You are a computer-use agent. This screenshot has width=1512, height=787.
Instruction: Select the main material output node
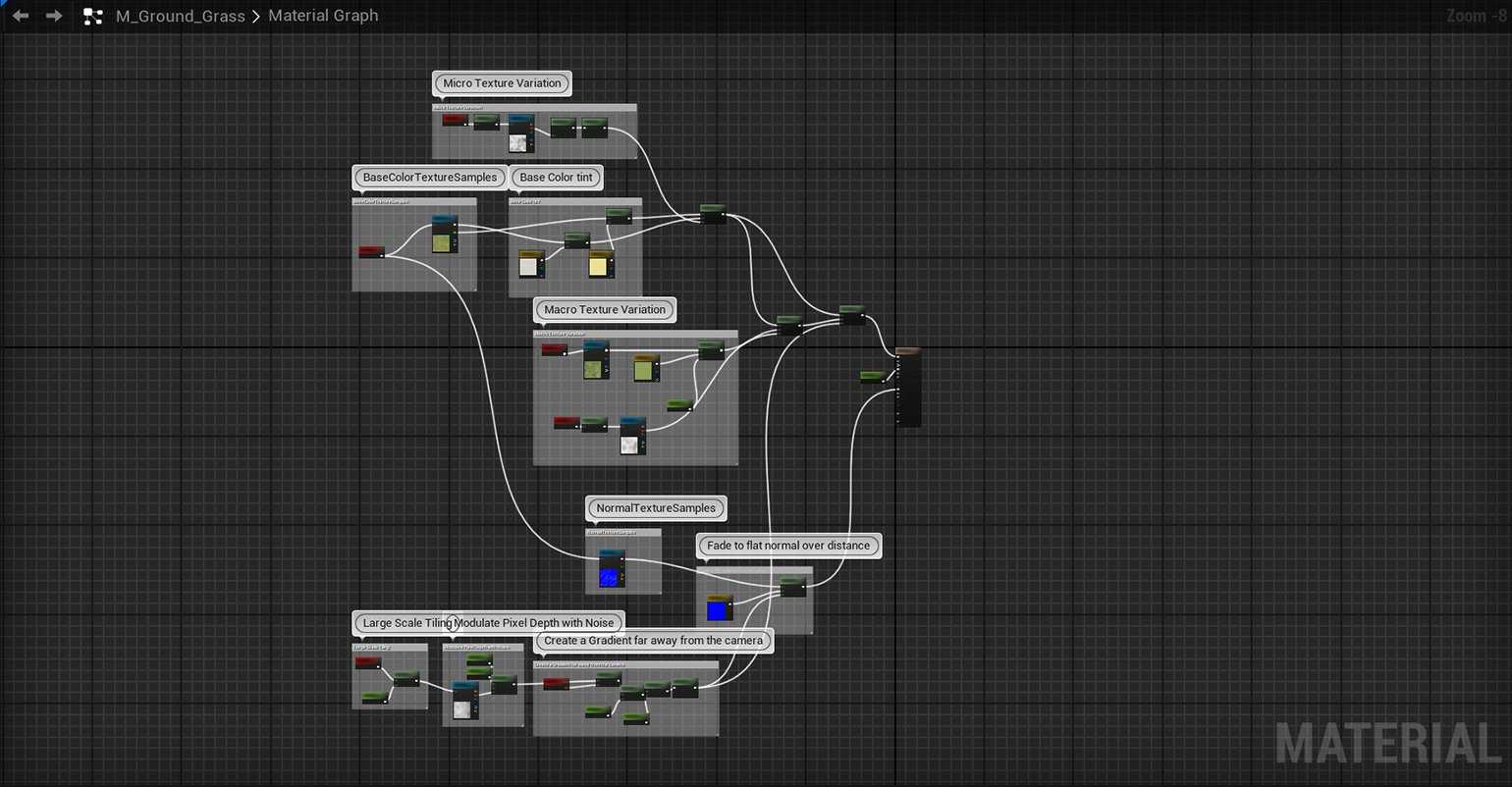point(908,388)
